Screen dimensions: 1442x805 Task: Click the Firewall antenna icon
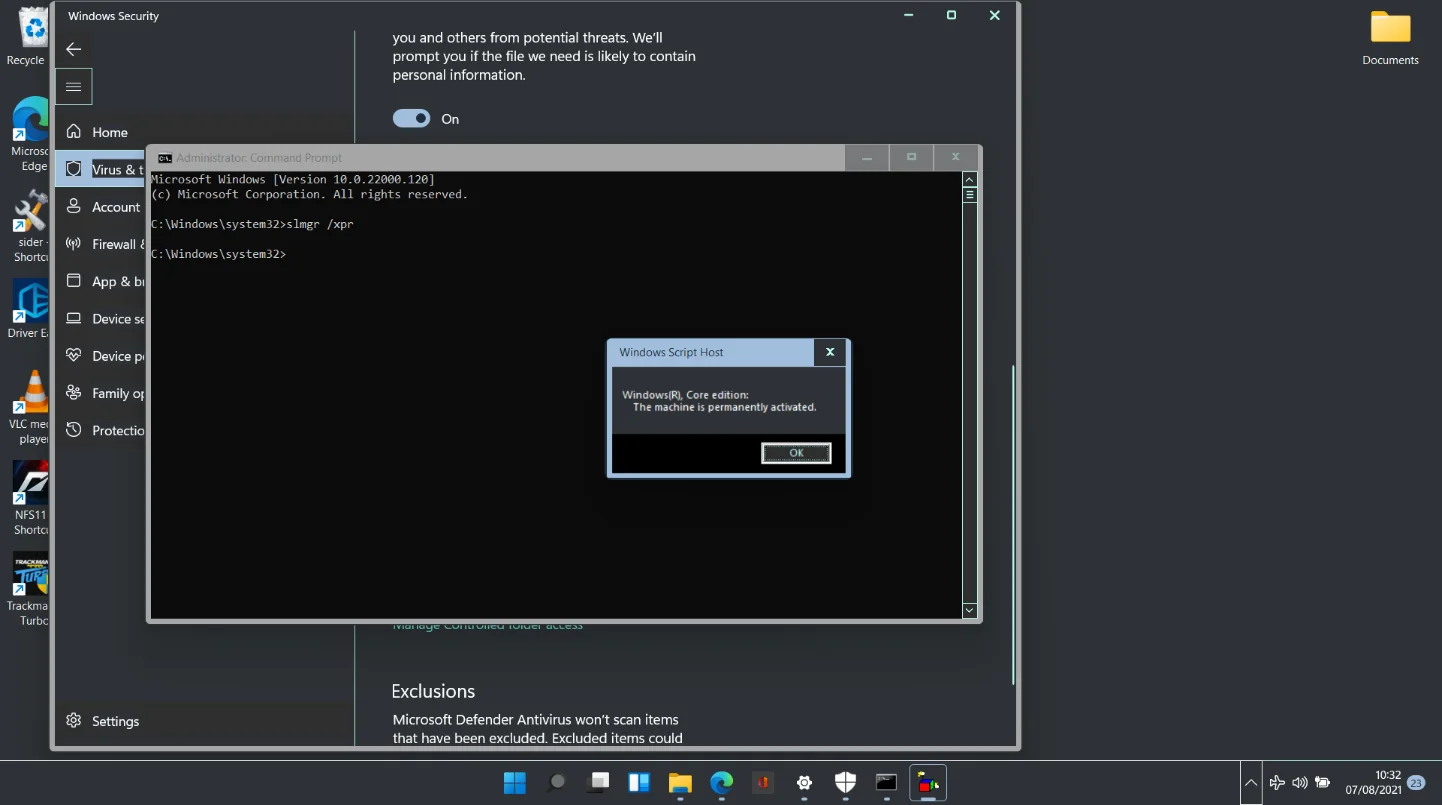coord(73,244)
